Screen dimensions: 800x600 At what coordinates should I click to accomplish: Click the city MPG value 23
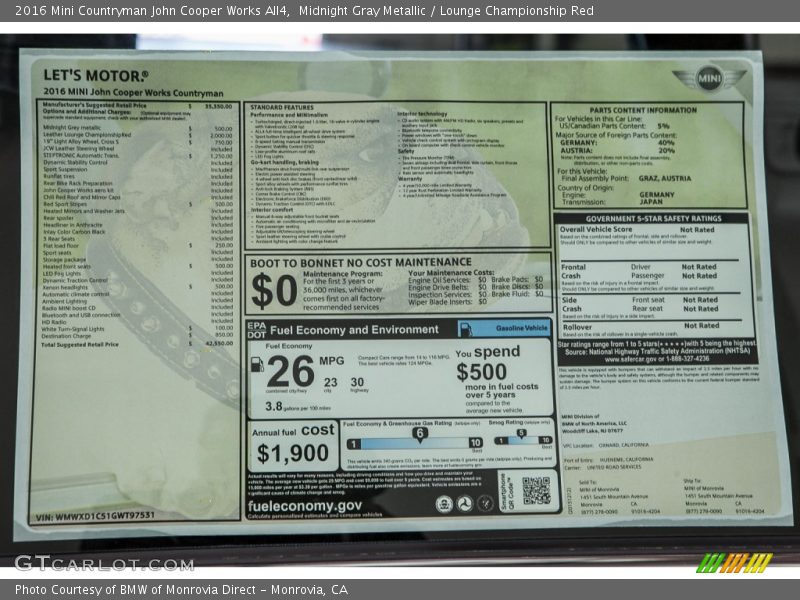point(330,382)
